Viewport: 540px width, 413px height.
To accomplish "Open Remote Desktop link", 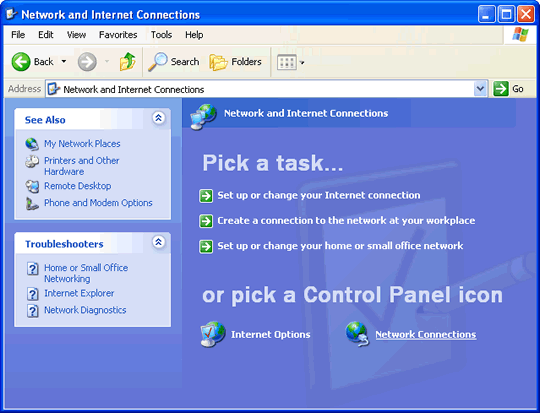I will pyautogui.click(x=77, y=186).
